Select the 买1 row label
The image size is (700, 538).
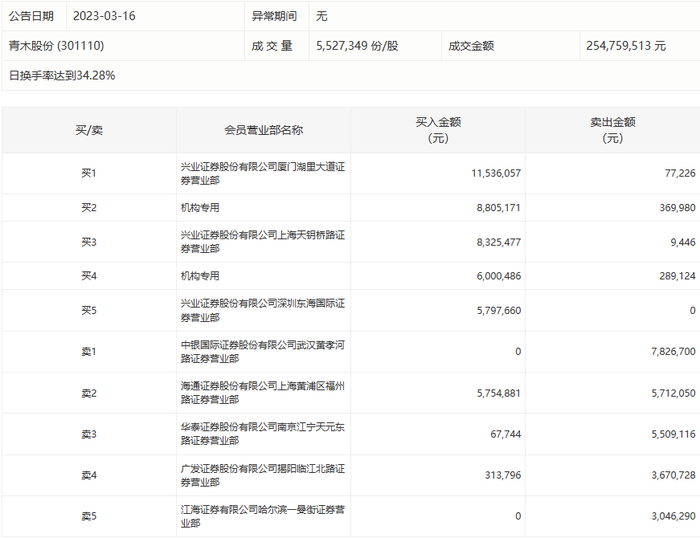tap(89, 173)
